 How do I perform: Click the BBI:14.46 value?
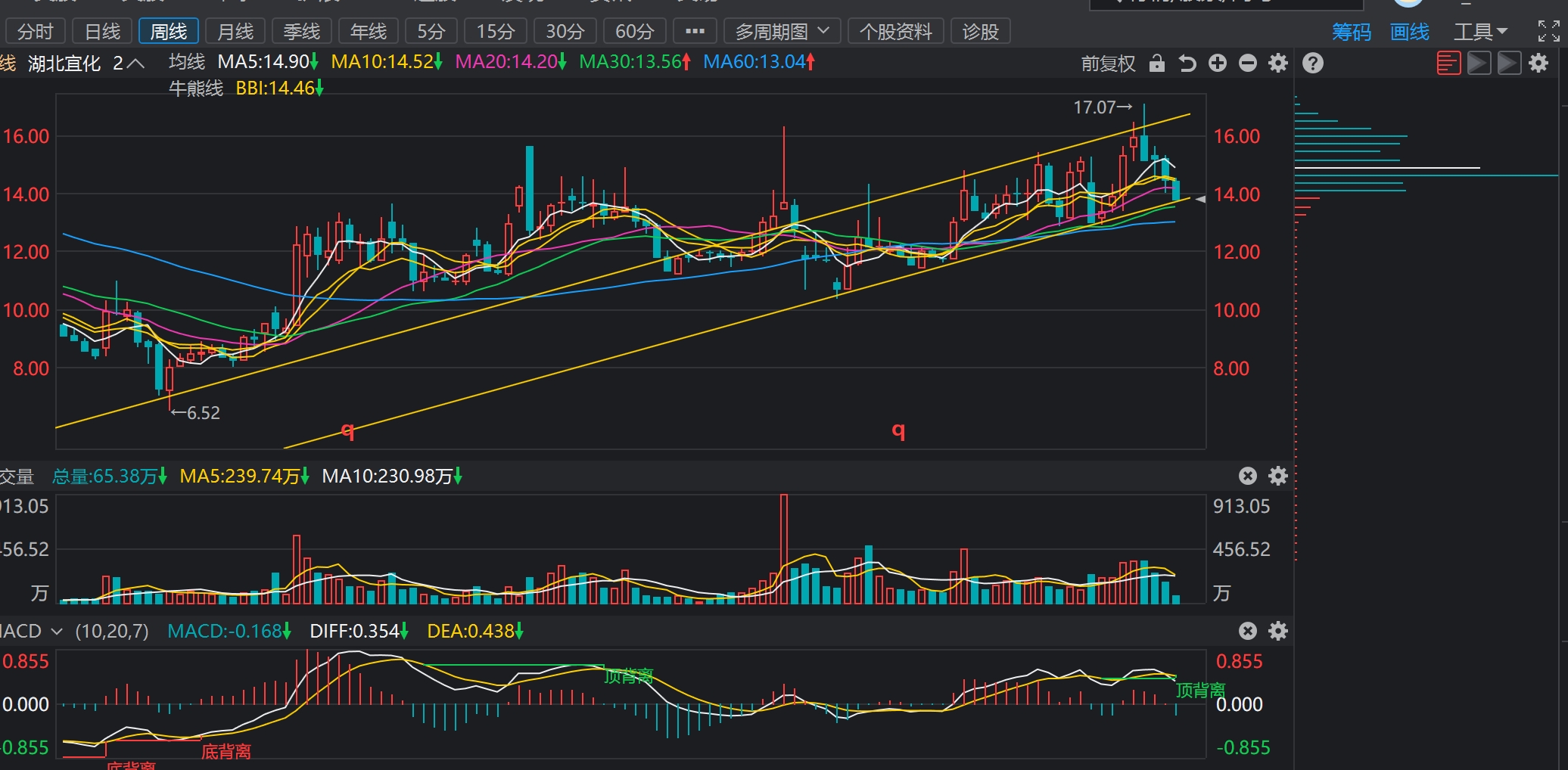[x=279, y=88]
